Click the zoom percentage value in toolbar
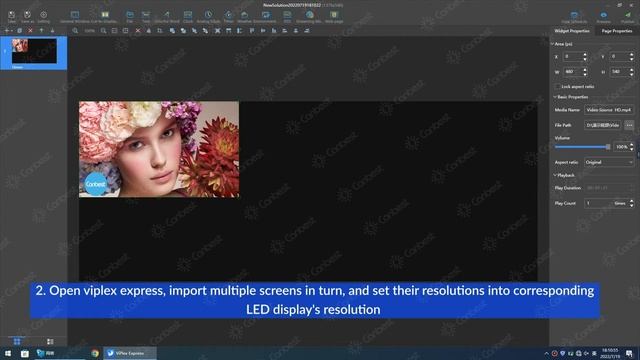Image resolution: width=640 pixels, height=360 pixels. click(89, 31)
